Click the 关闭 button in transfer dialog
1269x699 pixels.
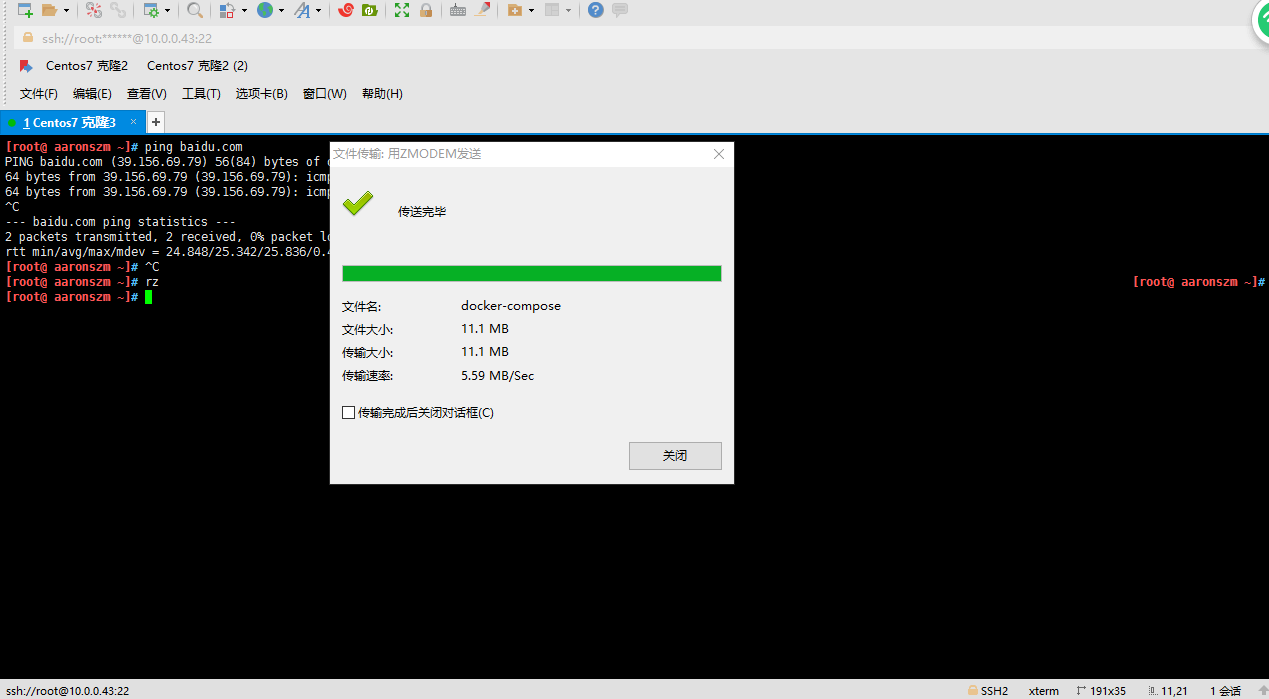click(x=675, y=456)
